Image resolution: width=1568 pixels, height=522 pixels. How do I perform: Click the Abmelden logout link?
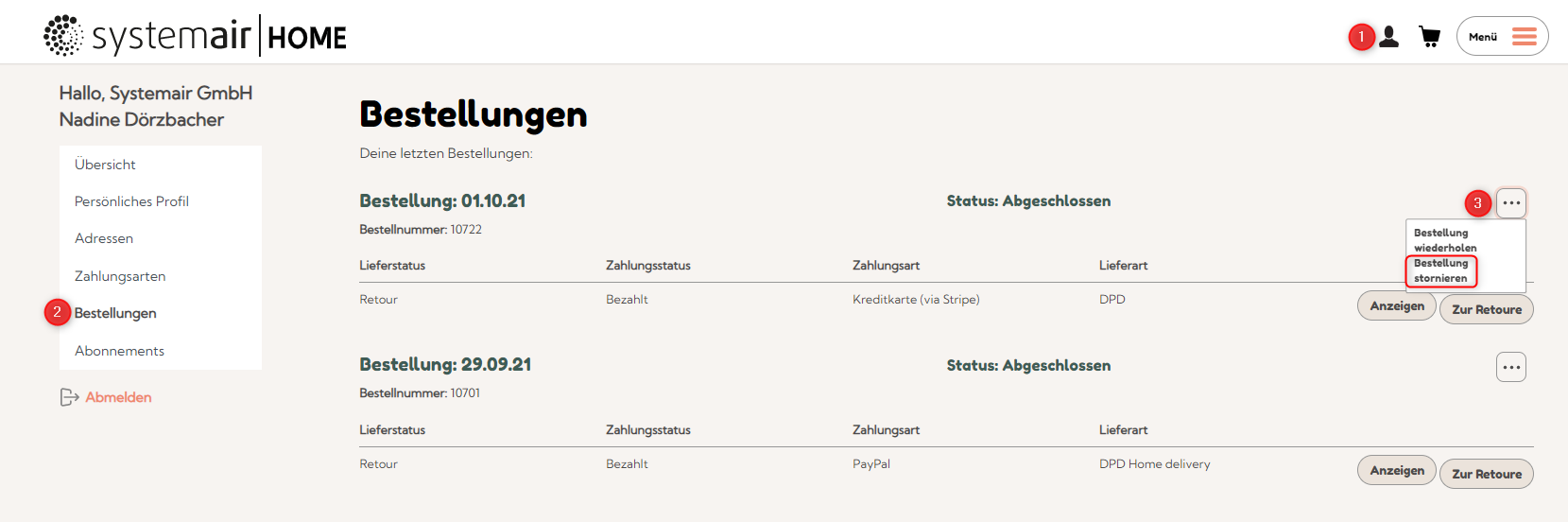tap(118, 397)
